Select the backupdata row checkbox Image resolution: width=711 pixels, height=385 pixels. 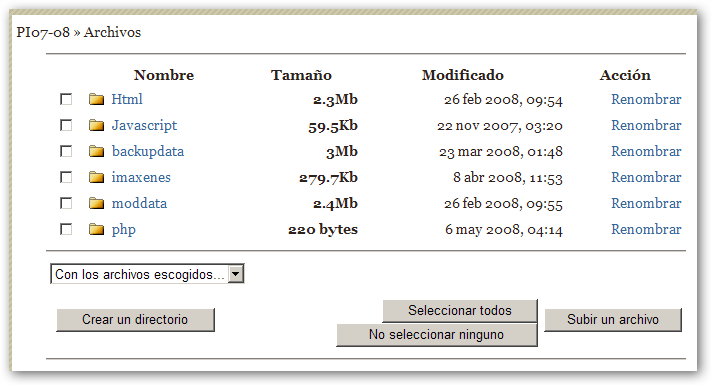(66, 151)
